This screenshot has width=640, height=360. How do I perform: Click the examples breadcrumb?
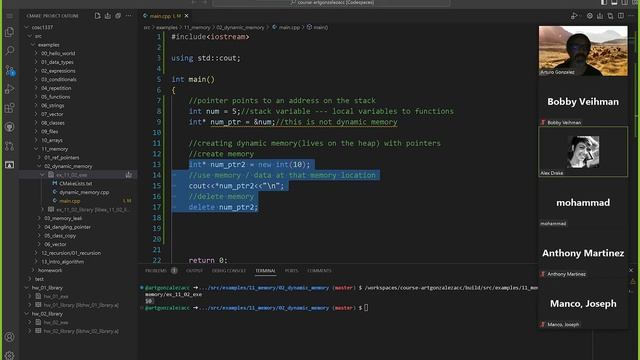point(167,27)
